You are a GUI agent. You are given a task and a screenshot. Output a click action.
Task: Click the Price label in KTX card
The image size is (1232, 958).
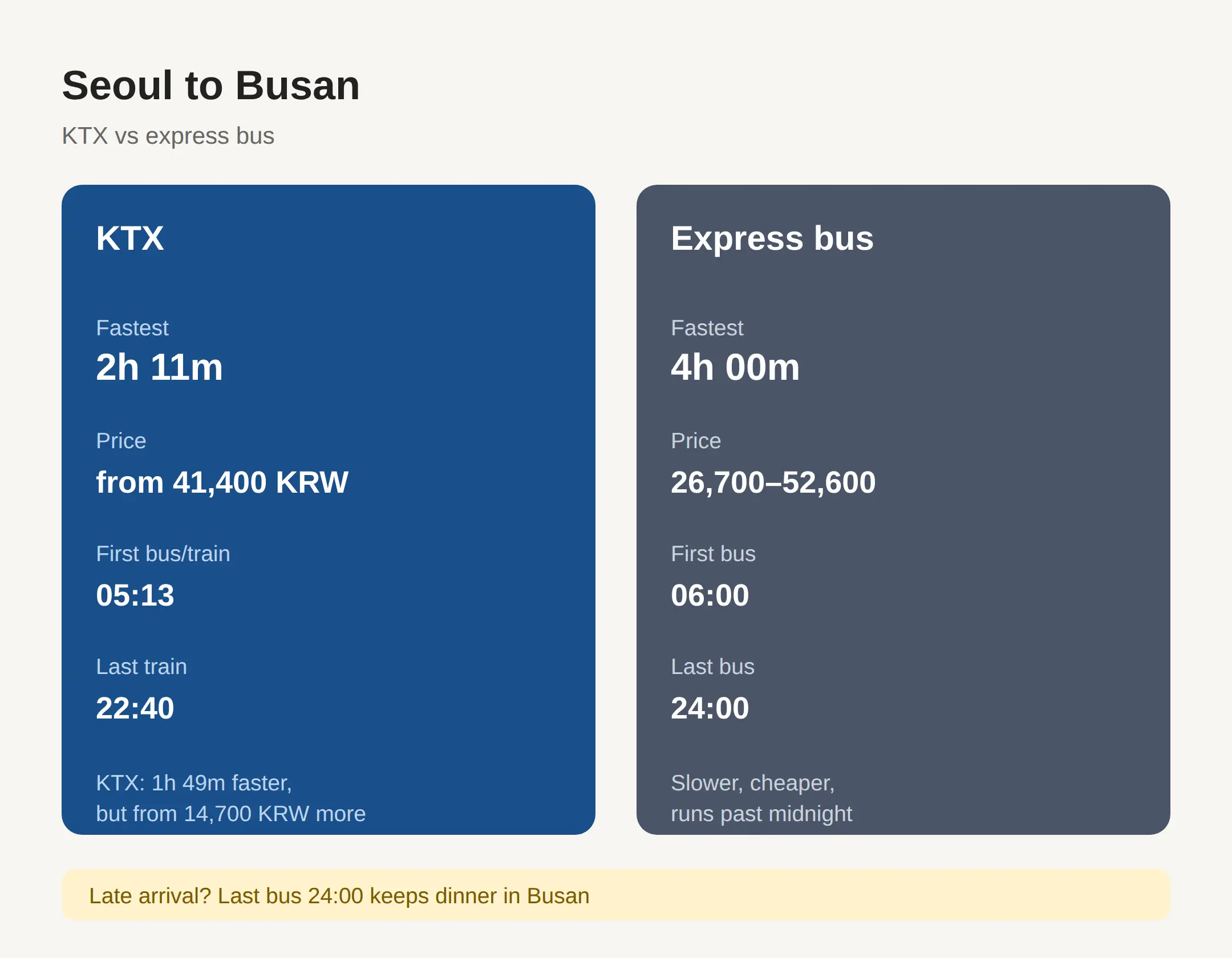(121, 441)
